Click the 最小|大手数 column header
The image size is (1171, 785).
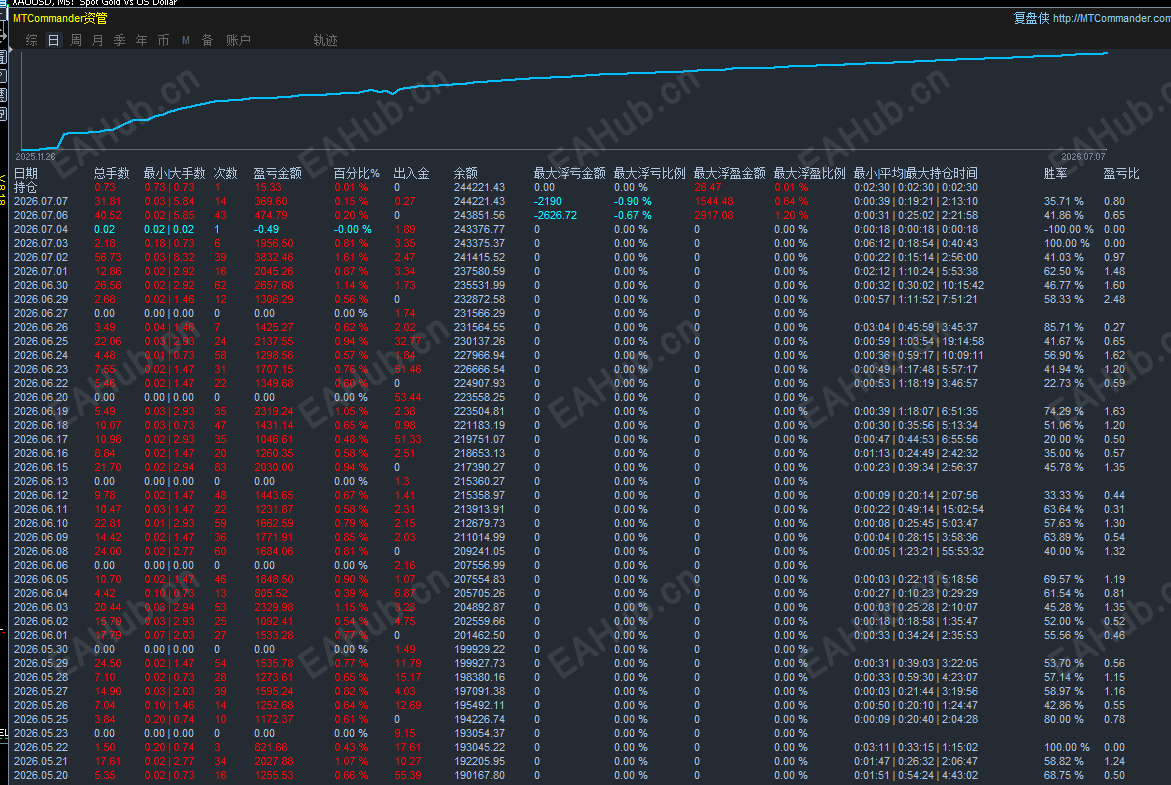[174, 173]
